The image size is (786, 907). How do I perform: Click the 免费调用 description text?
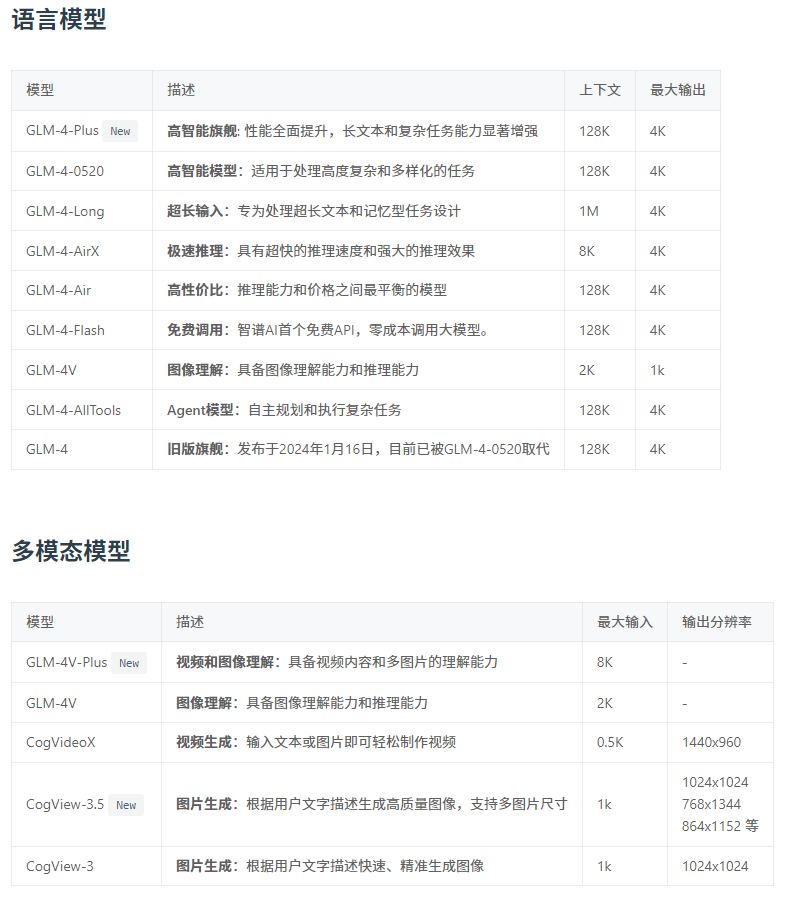pos(328,330)
